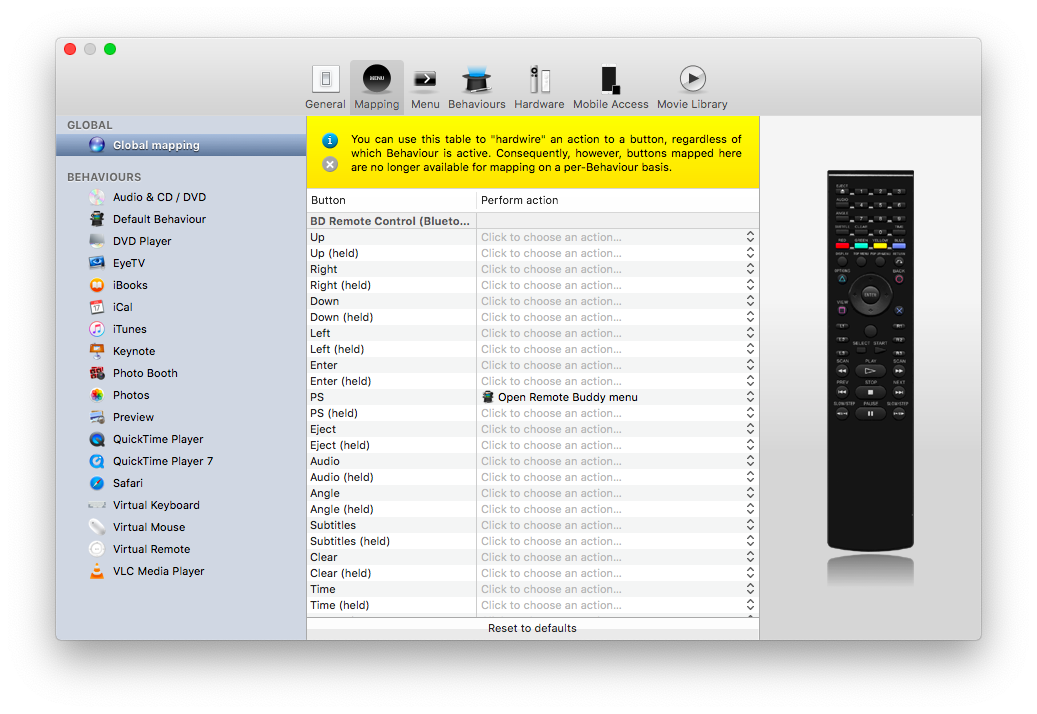Screen dimensions: 1037x714
Task: Click the QuickTime Player 7 icon
Action: 97,461
